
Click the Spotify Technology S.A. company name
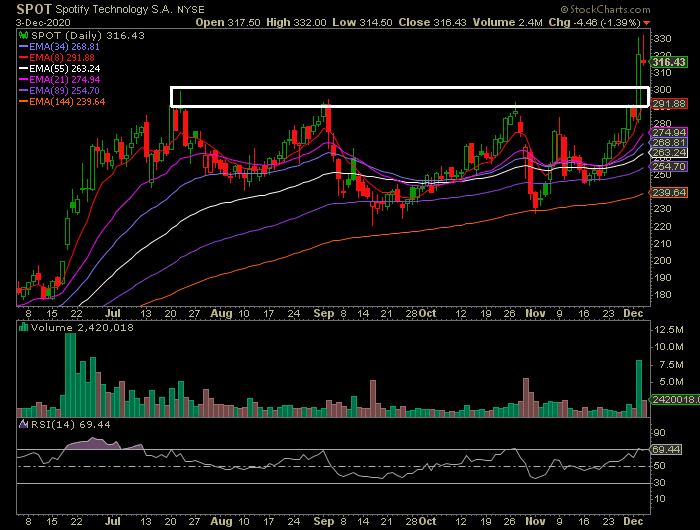114,9
